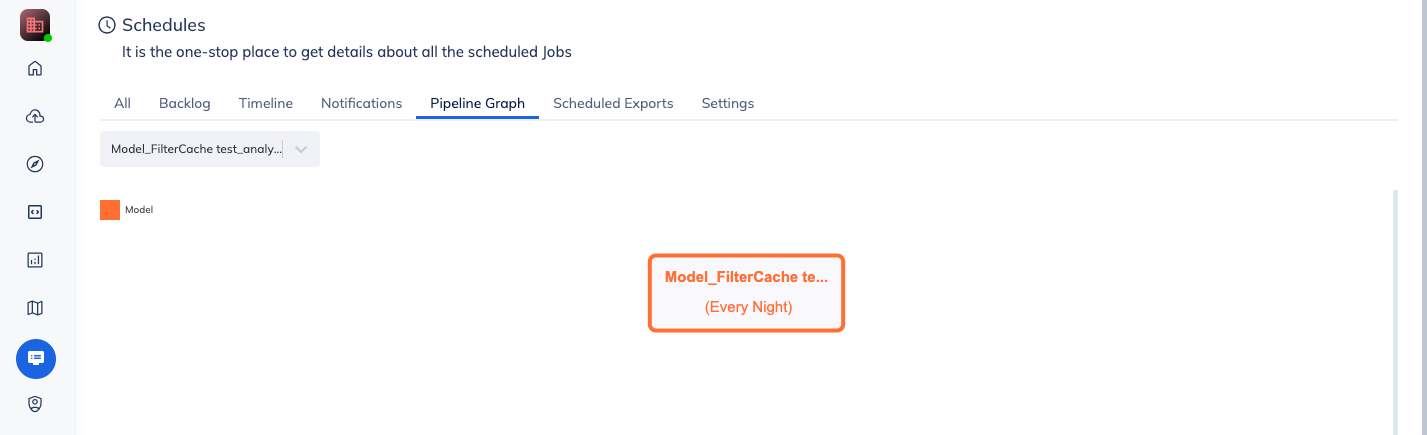Open the shield security sidebar icon

[x=35, y=404]
